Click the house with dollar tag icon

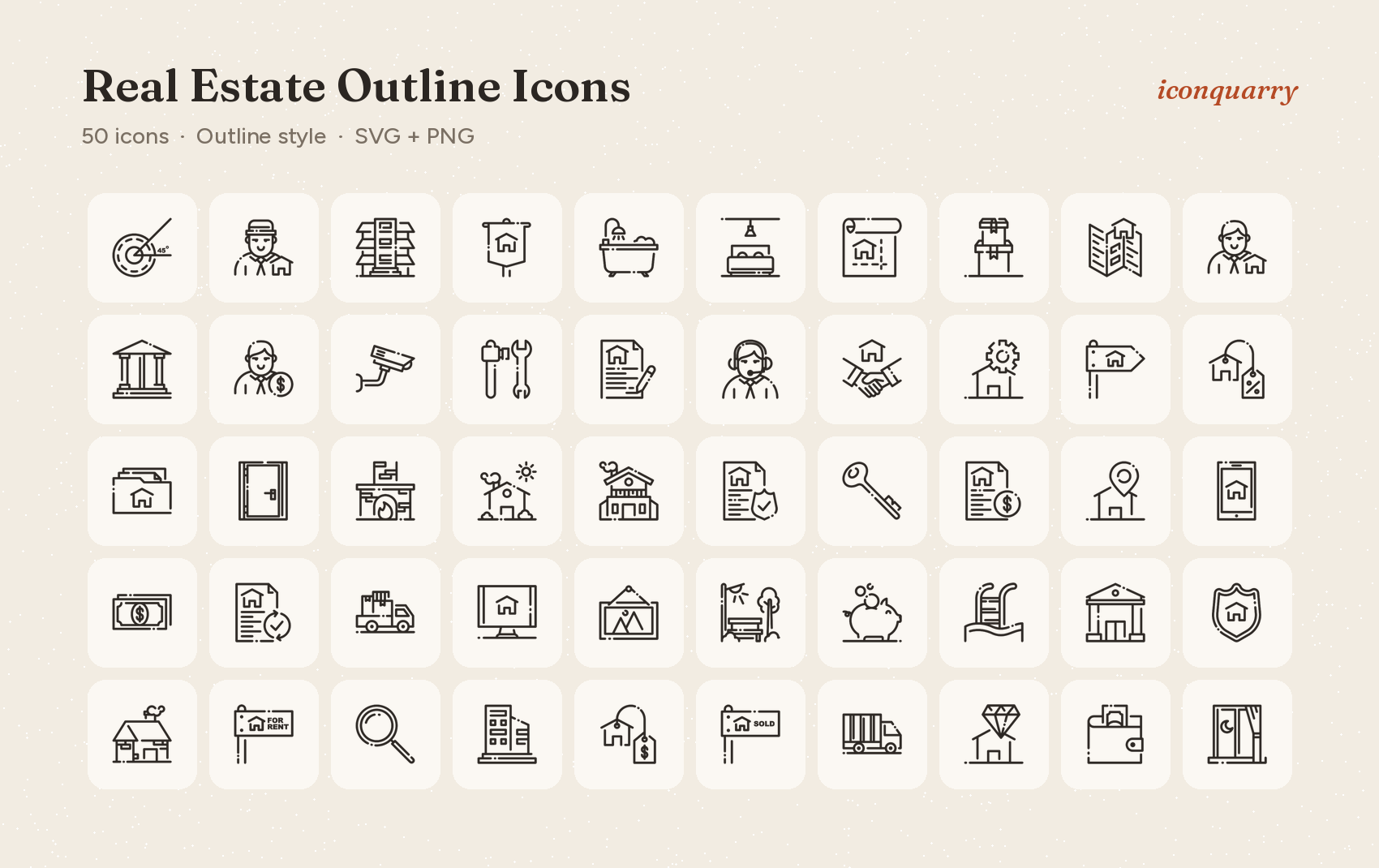tap(629, 734)
